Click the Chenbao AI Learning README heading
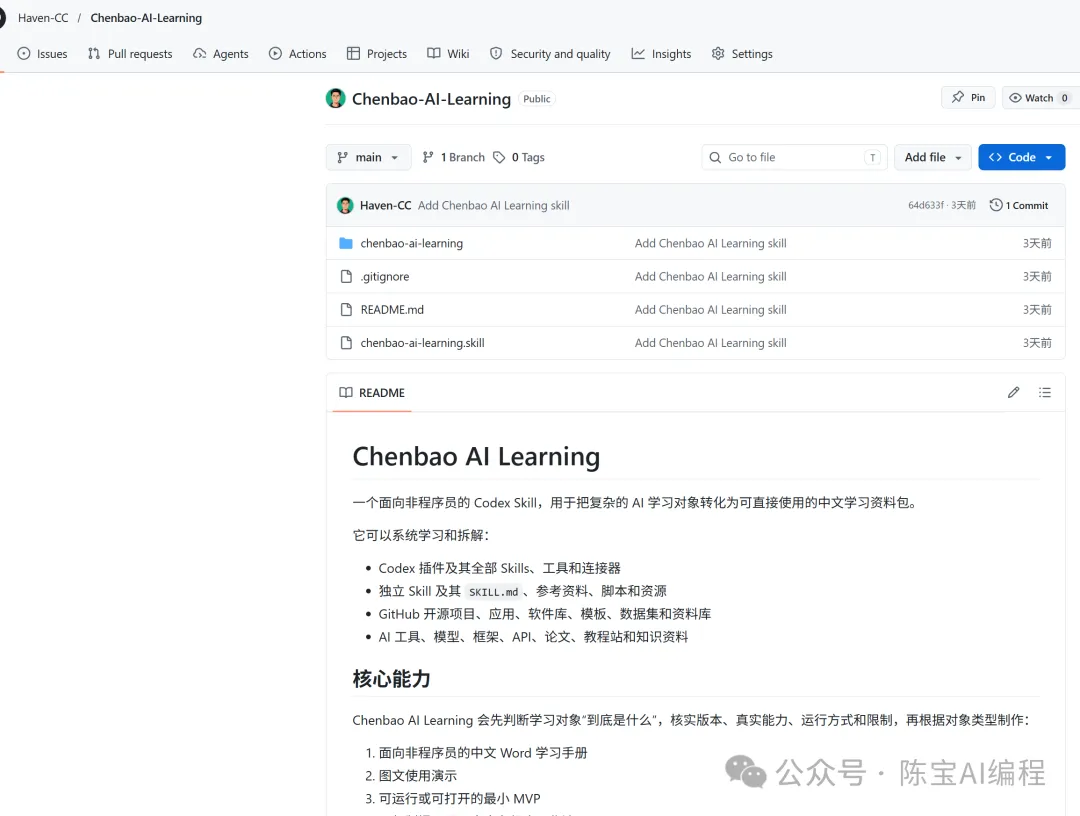This screenshot has width=1080, height=816. click(476, 457)
